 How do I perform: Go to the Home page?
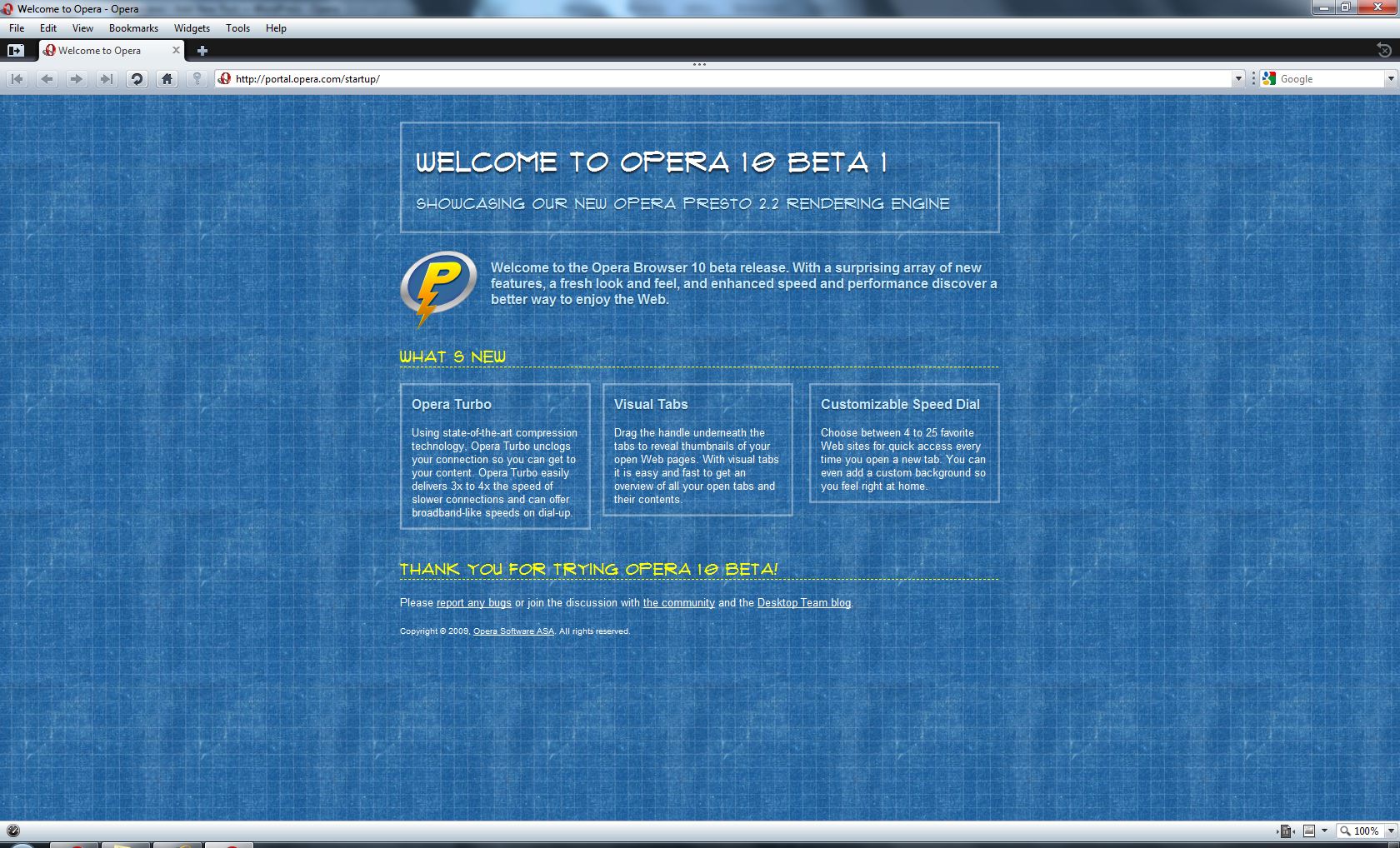click(x=167, y=79)
